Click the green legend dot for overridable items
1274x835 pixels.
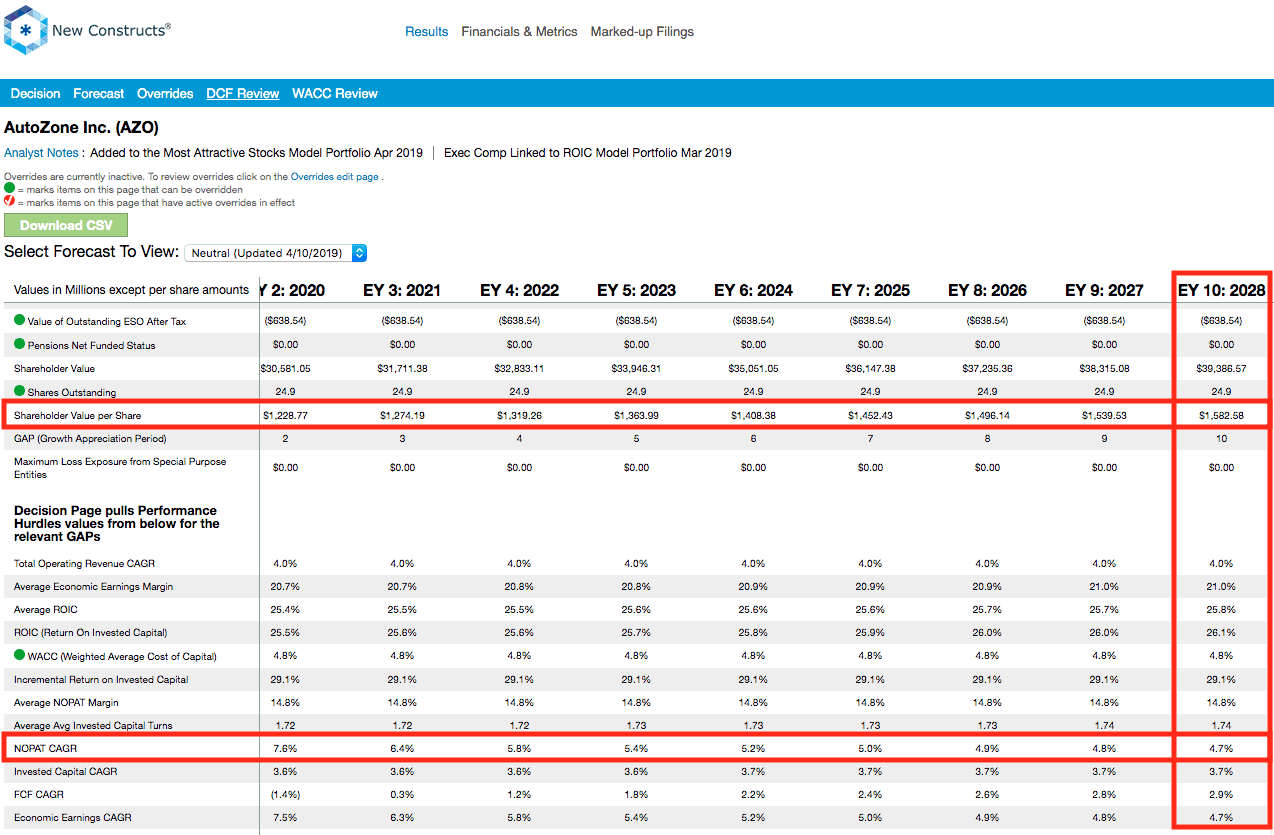(x=9, y=188)
